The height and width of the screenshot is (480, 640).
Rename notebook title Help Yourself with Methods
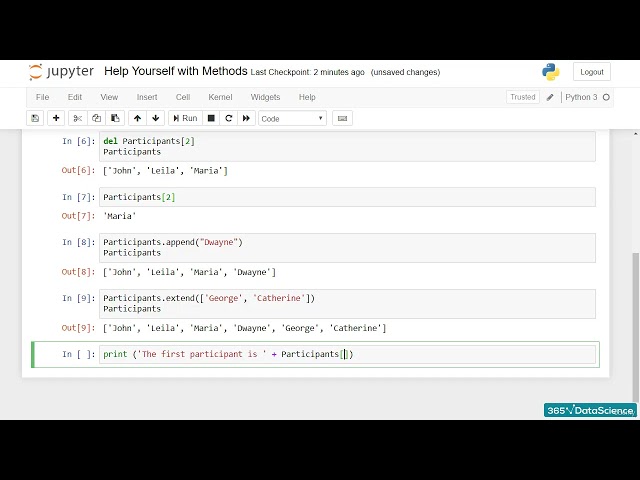pos(176,71)
